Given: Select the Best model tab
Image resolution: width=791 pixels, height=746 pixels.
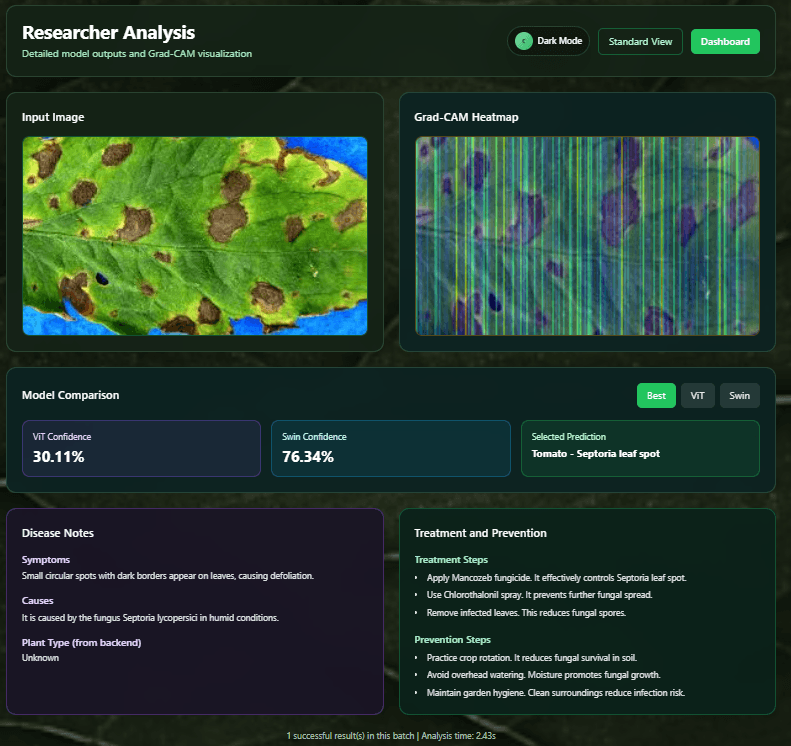Looking at the screenshot, I should tap(656, 395).
